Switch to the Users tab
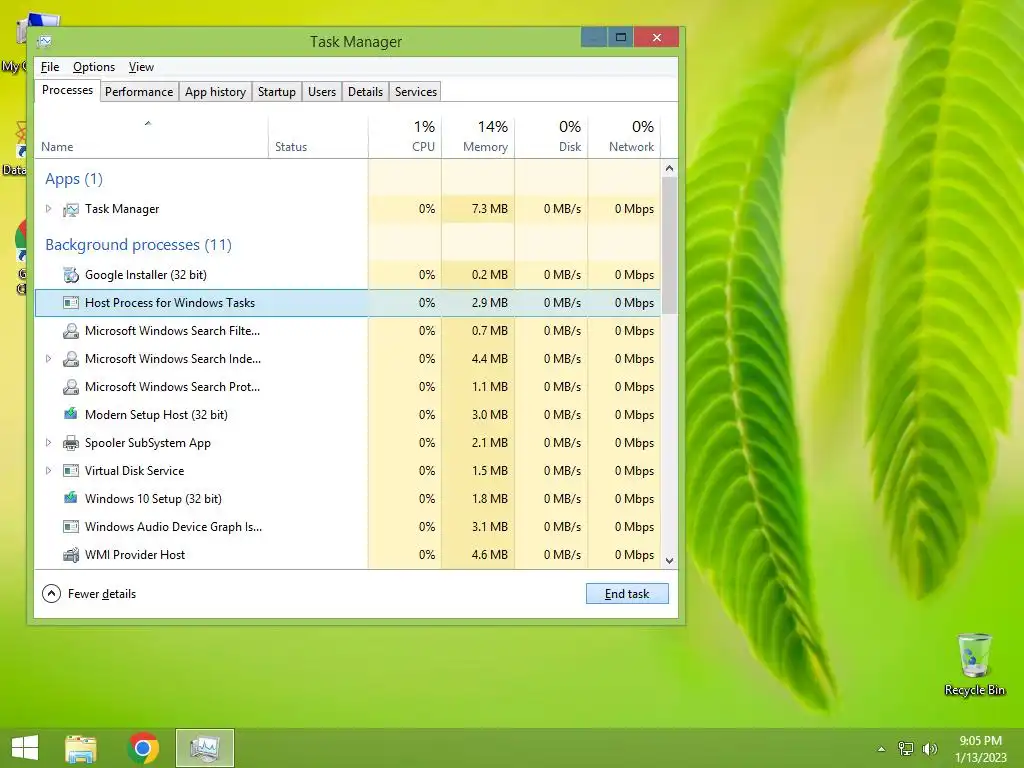Screen dimensions: 1024x768 click(322, 92)
